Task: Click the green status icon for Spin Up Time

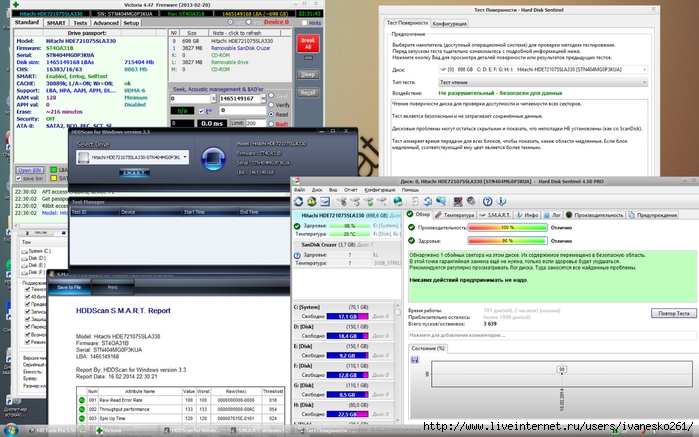Action: point(82,419)
